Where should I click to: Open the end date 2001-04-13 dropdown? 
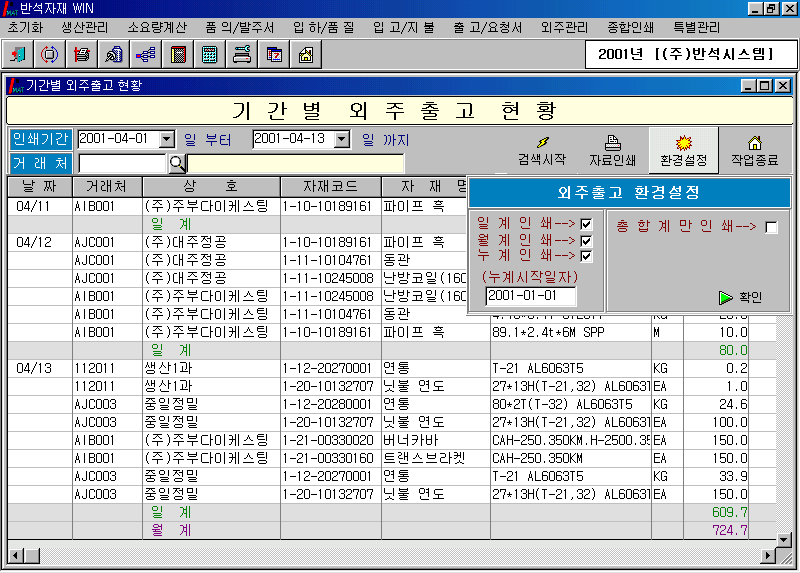341,139
